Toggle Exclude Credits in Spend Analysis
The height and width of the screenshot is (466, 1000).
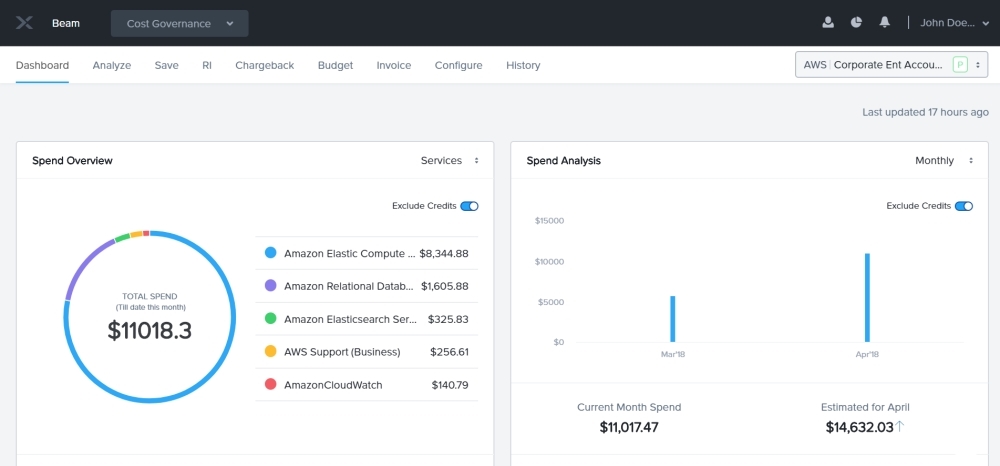click(964, 206)
